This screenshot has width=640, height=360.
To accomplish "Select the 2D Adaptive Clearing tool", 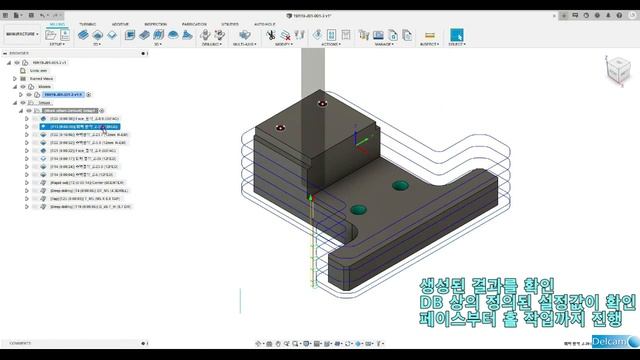I will point(83,35).
